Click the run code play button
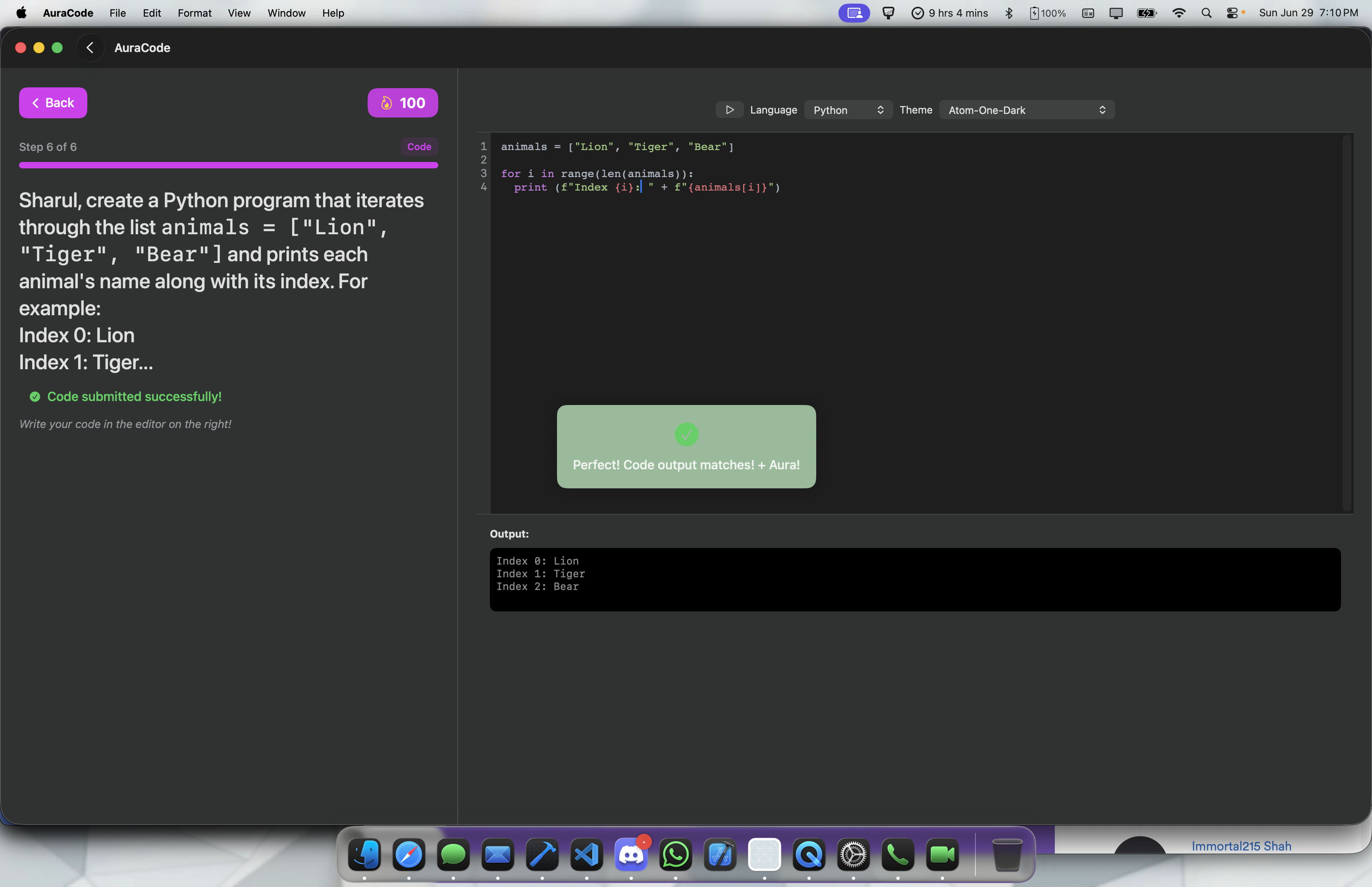The height and width of the screenshot is (887, 1372). pyautogui.click(x=729, y=110)
